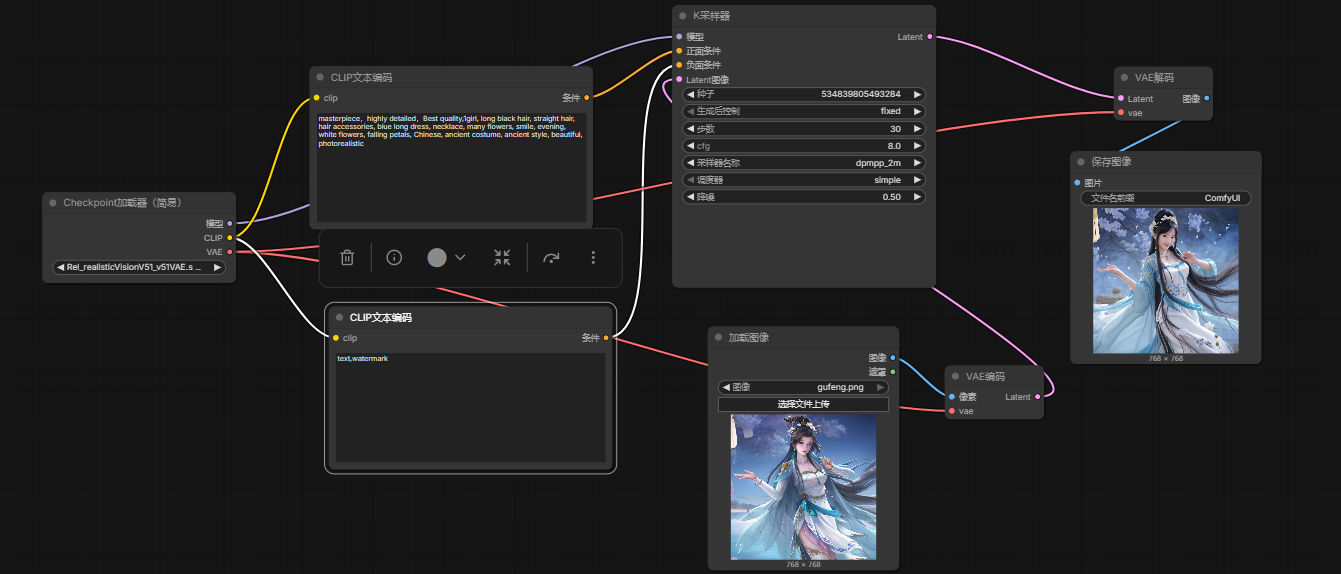Click 负面条件 input socket on K采样器
The image size is (1341, 574).
click(679, 65)
